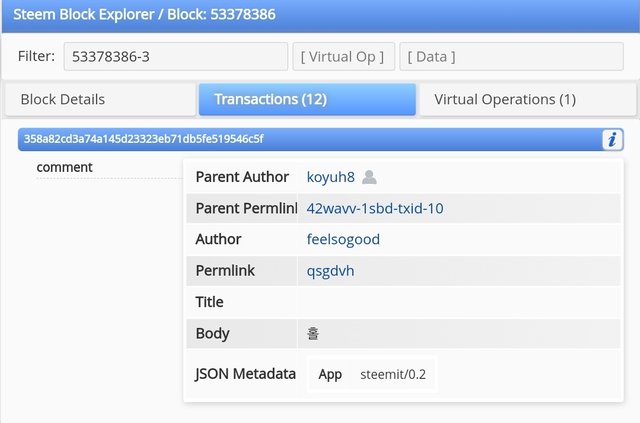
Task: Open permlink qsgdvh
Action: 330,271
